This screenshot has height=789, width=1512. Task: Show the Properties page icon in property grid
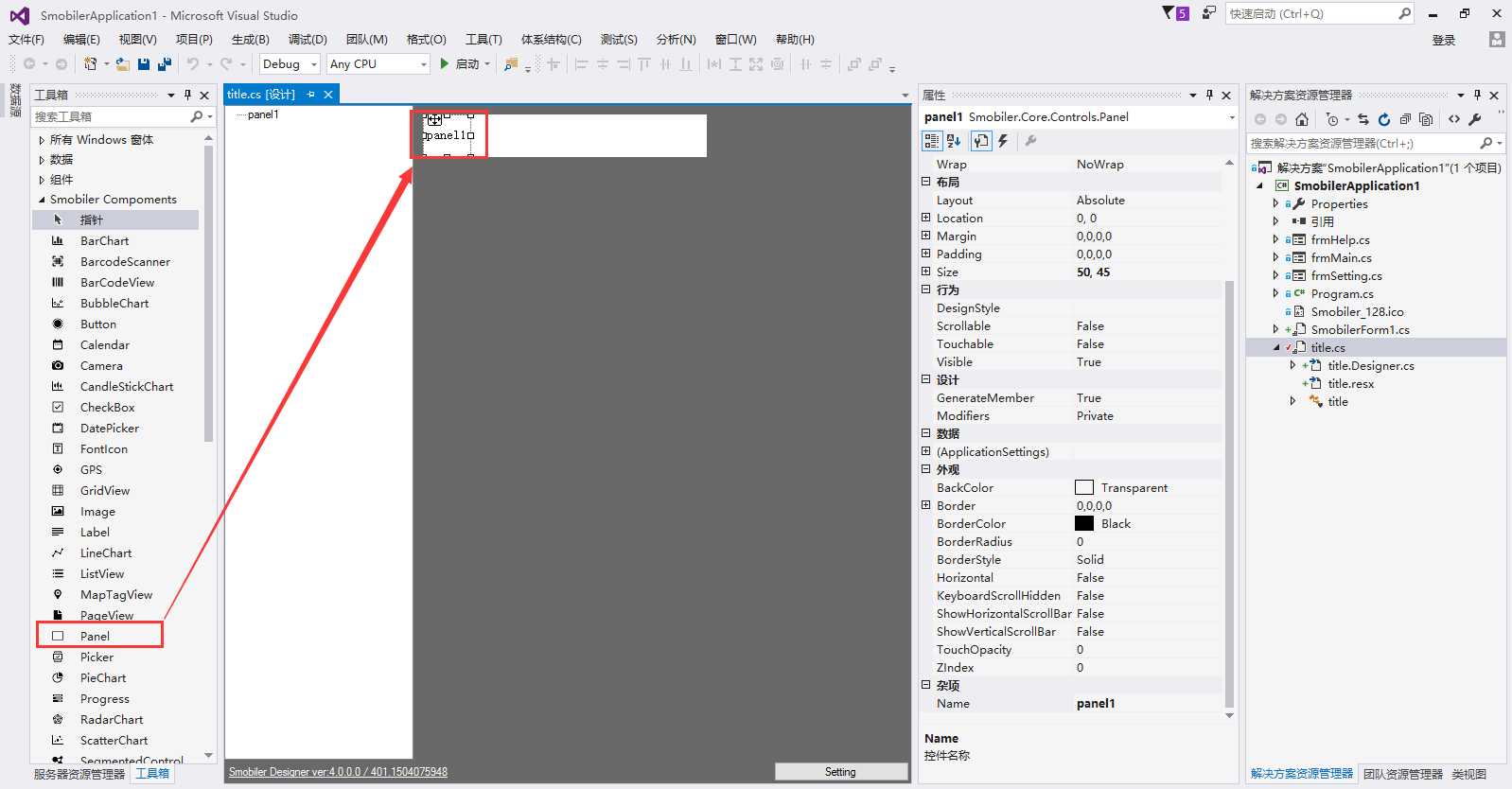pos(981,141)
